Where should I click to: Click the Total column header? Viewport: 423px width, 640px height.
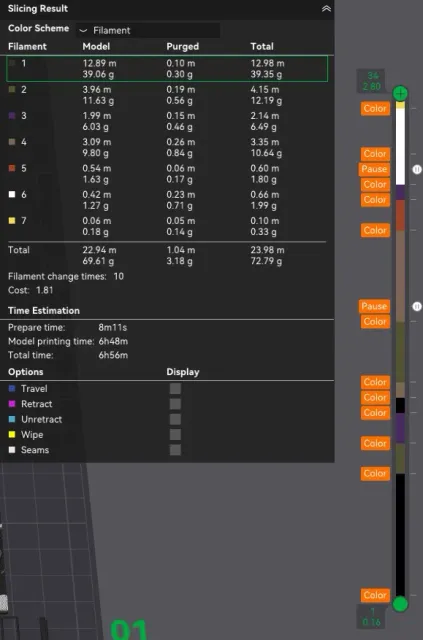[x=262, y=47]
